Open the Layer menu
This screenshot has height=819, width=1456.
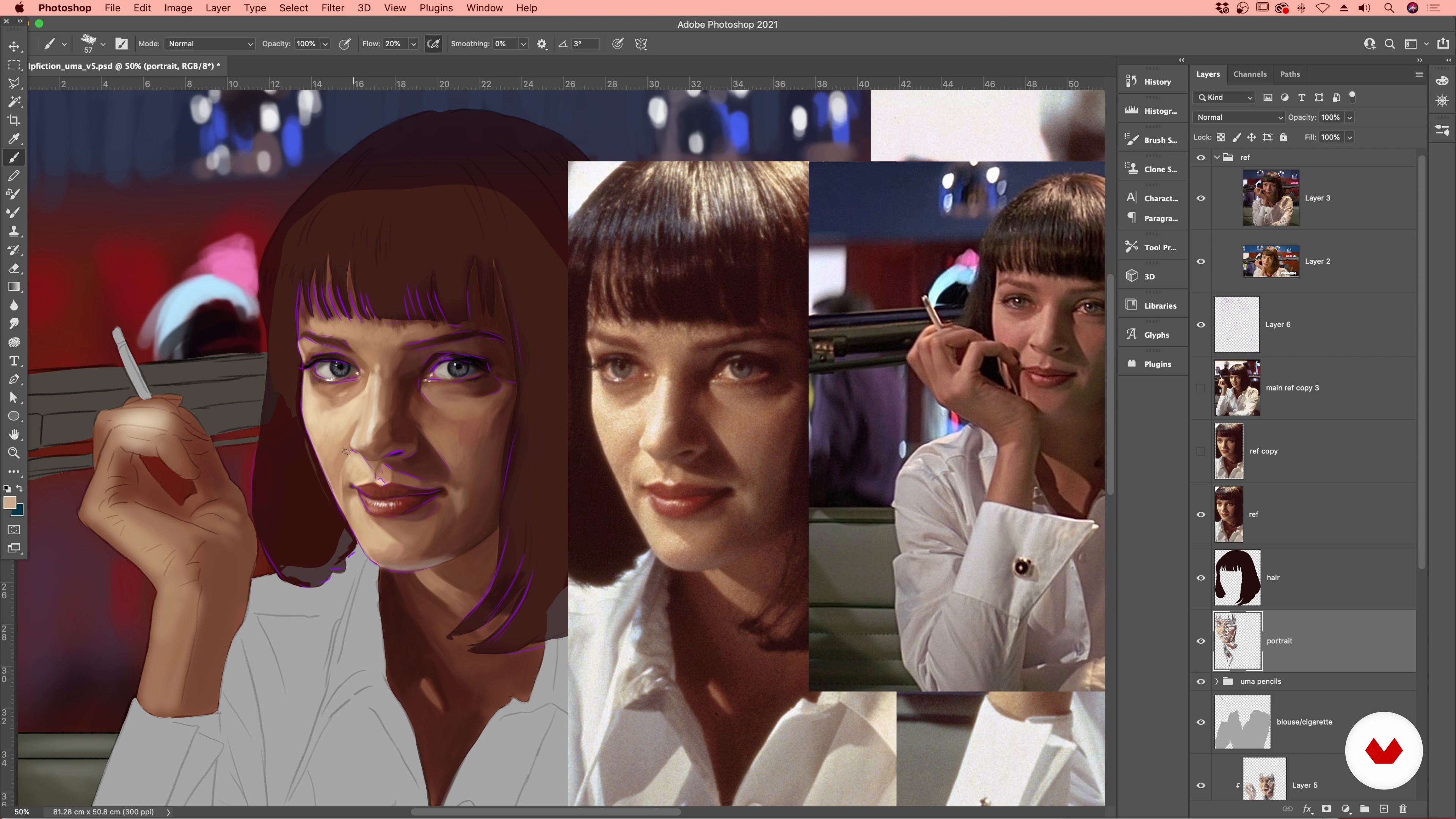pyautogui.click(x=218, y=8)
